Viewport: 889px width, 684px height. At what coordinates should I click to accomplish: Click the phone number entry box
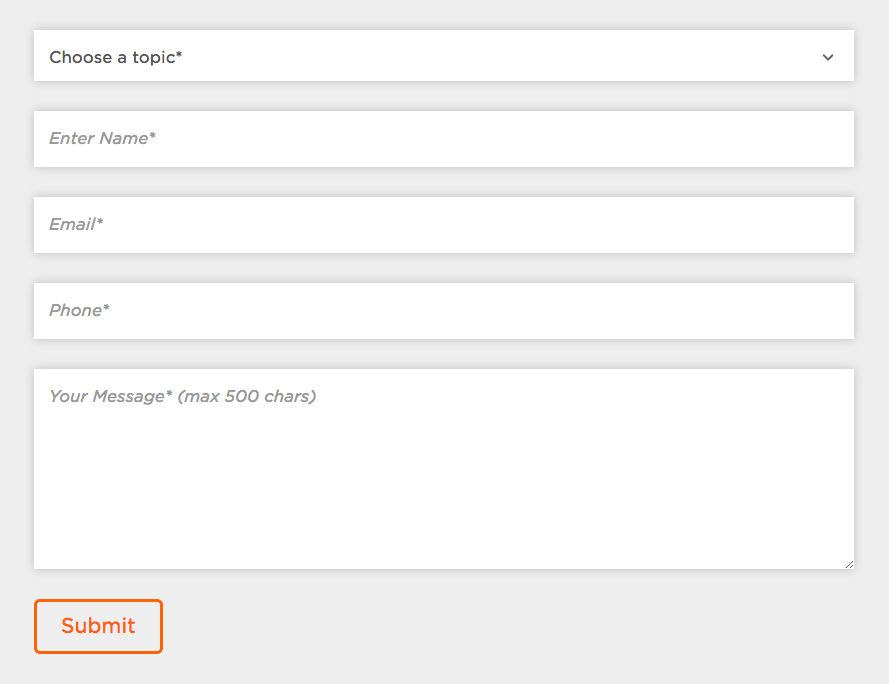point(444,310)
